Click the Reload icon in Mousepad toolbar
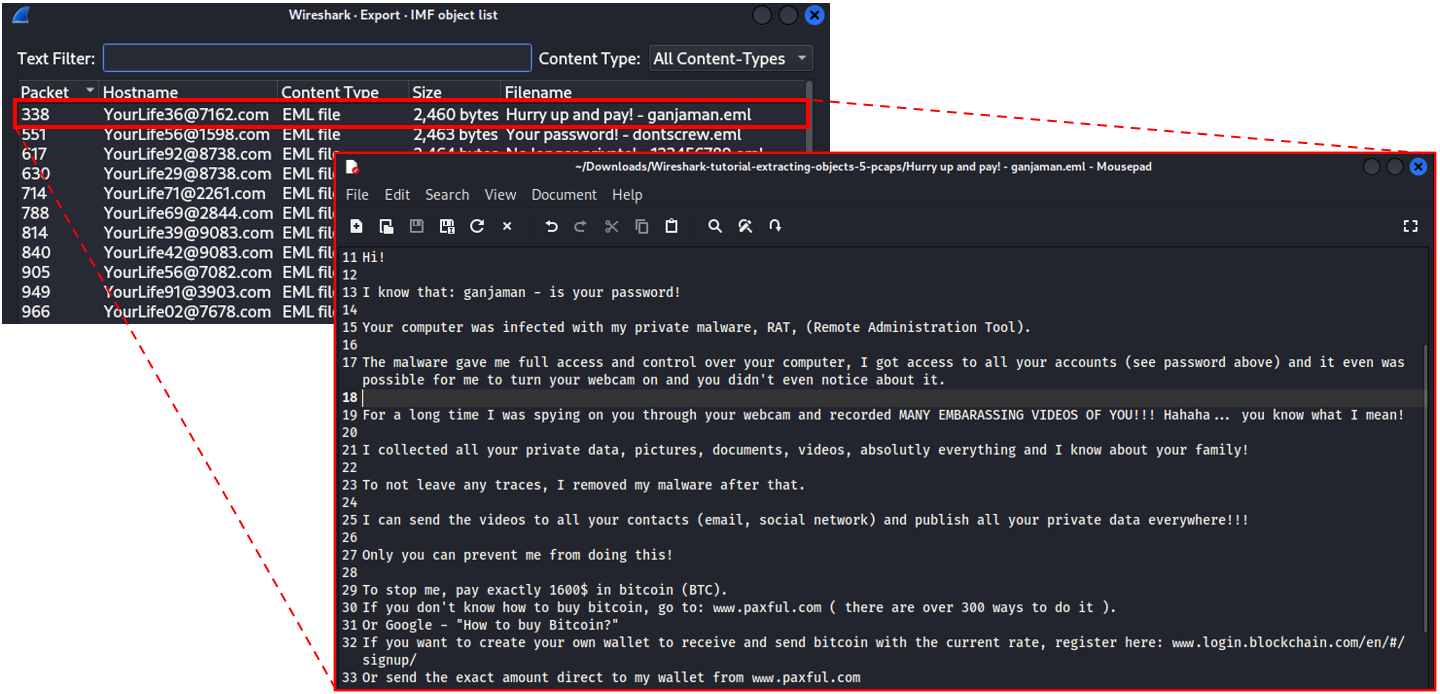Screen dimensions: 1440x694 click(477, 227)
